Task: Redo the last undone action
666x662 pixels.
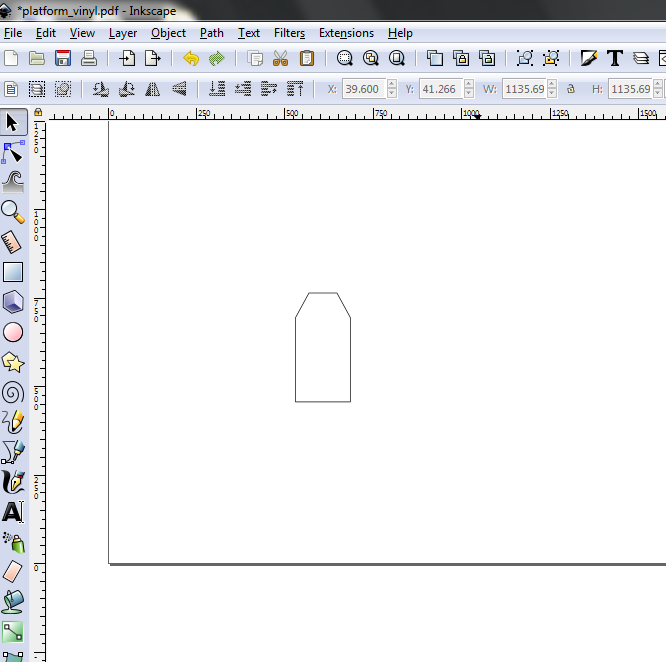Action: coord(217,58)
